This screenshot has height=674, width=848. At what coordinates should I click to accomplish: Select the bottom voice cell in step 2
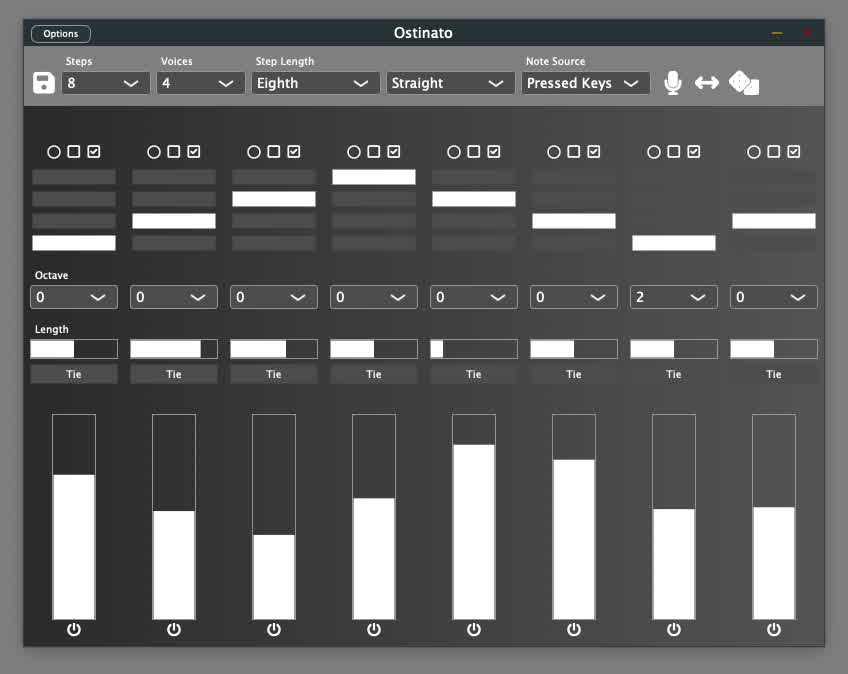pyautogui.click(x=174, y=243)
